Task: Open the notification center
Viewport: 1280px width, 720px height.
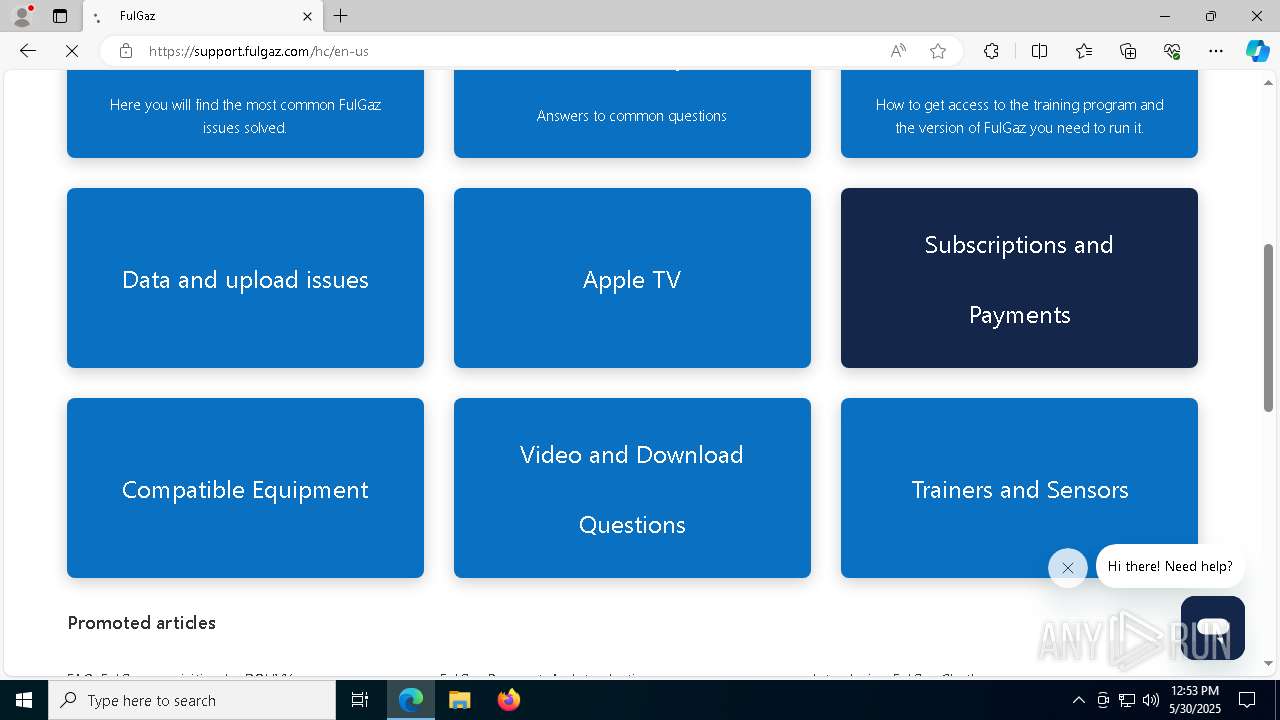Action: click(1247, 700)
